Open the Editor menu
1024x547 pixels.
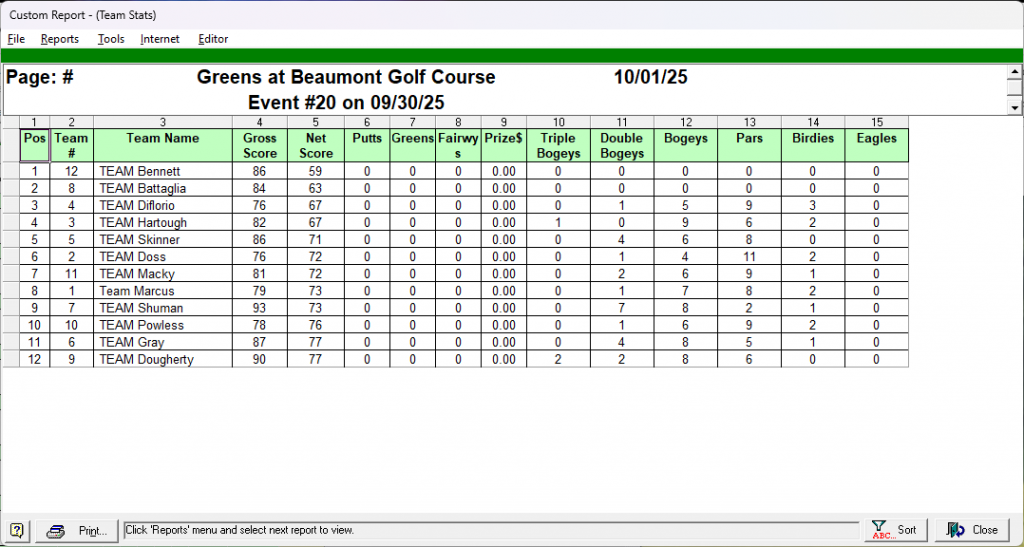[213, 39]
